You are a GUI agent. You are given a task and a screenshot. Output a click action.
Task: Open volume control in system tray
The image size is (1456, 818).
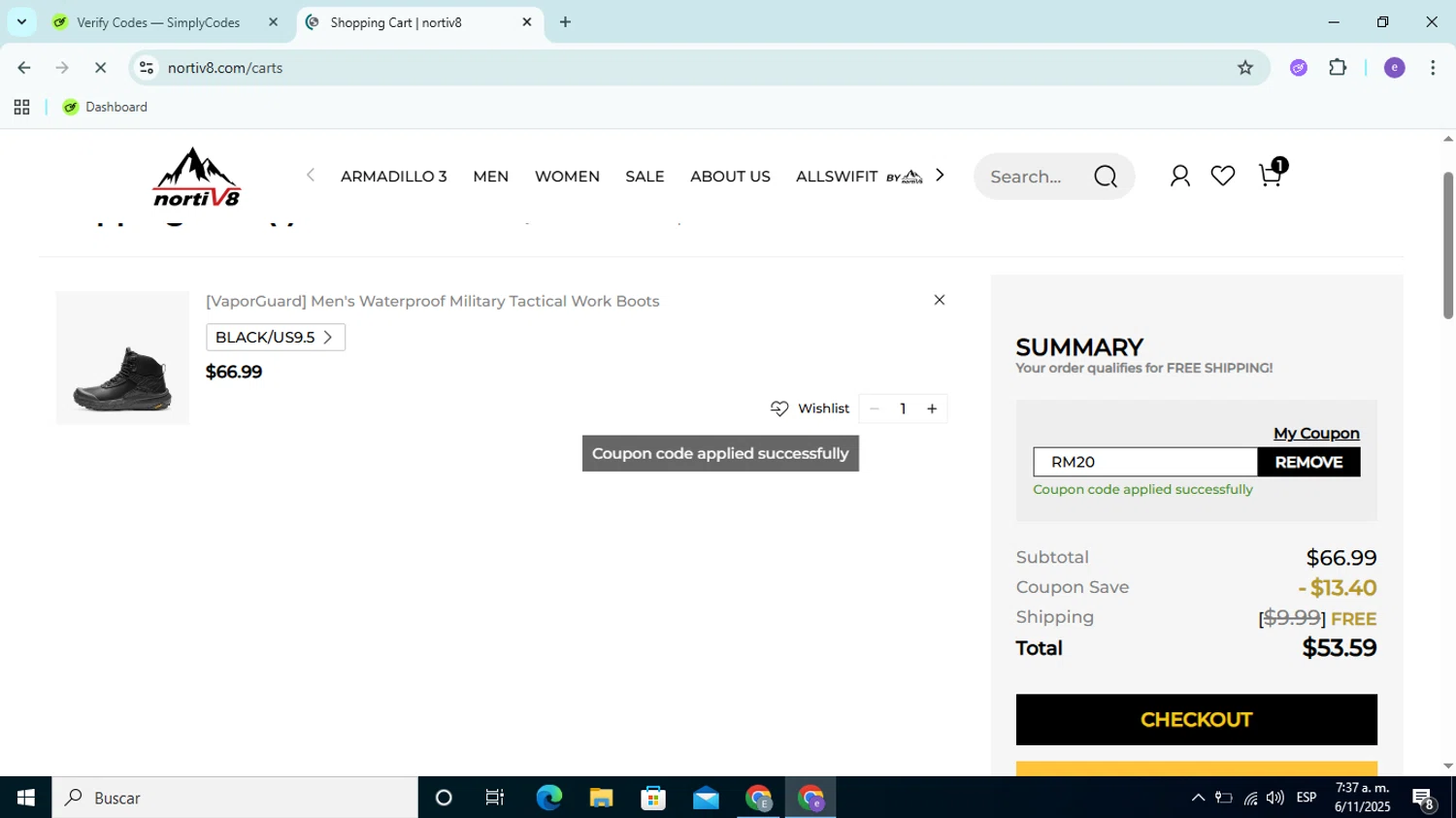1274,798
